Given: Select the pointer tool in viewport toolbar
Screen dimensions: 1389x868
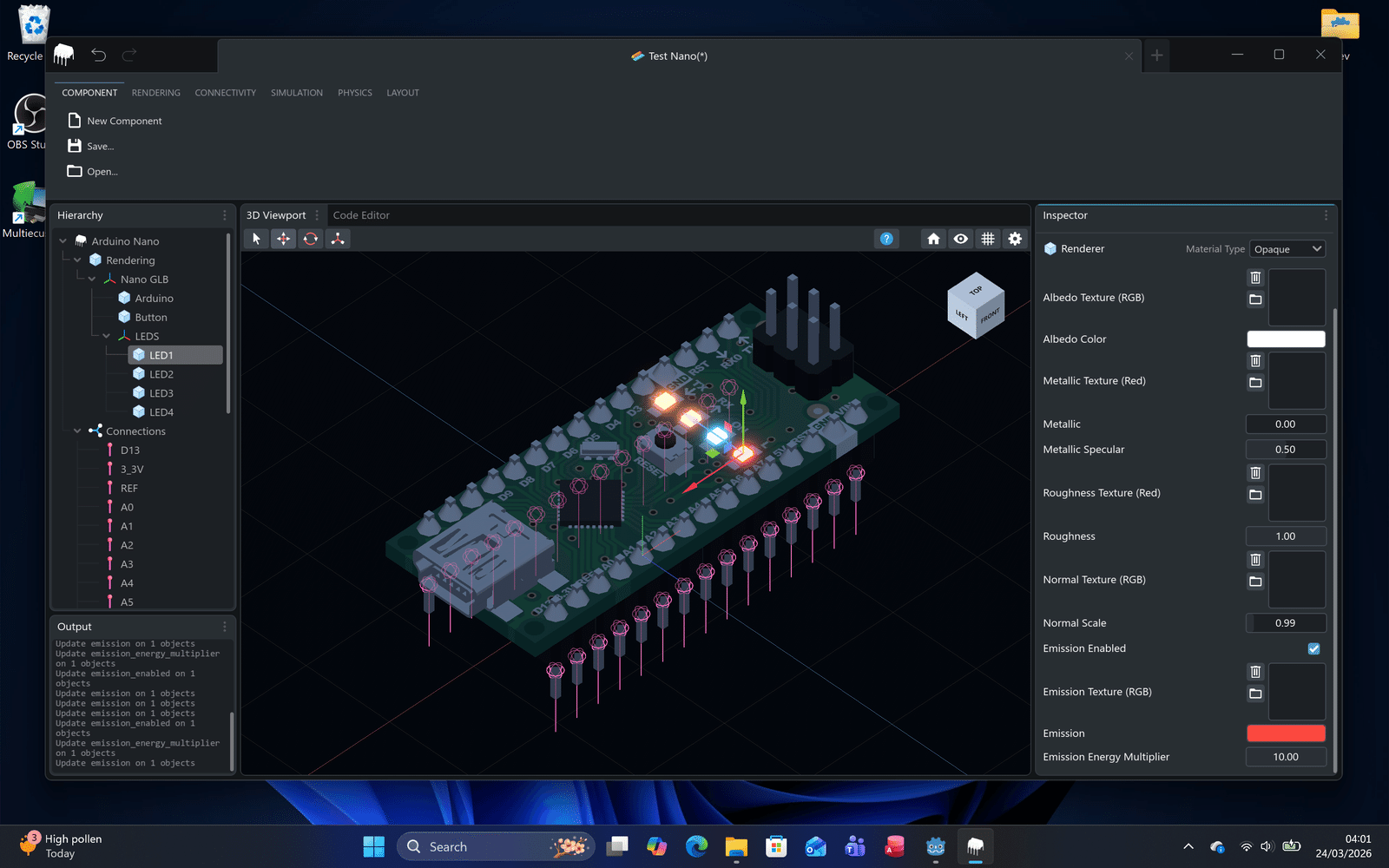Looking at the screenshot, I should 256,239.
